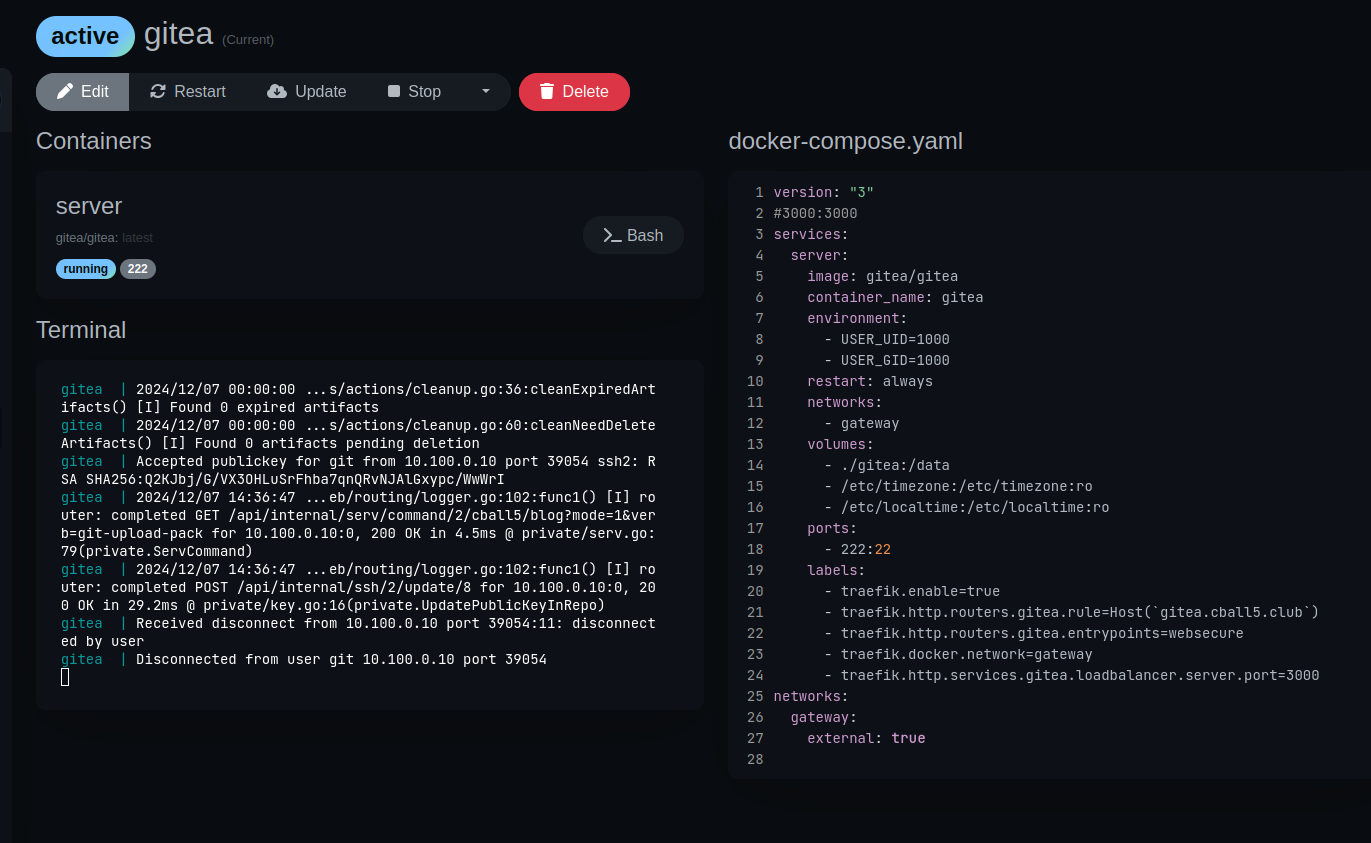
Task: Click the docker-compose.yaml heading
Action: (x=846, y=141)
